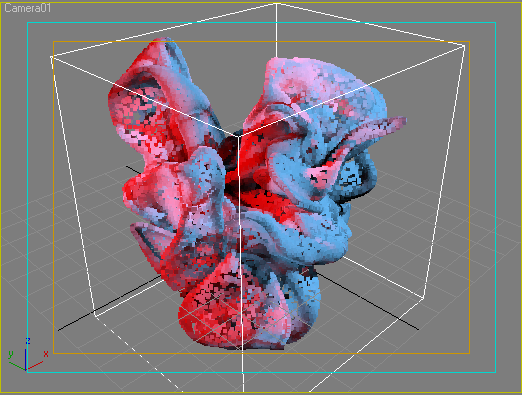Click the XYZ axis tripod indicator
This screenshot has height=395, width=522.
[28, 354]
